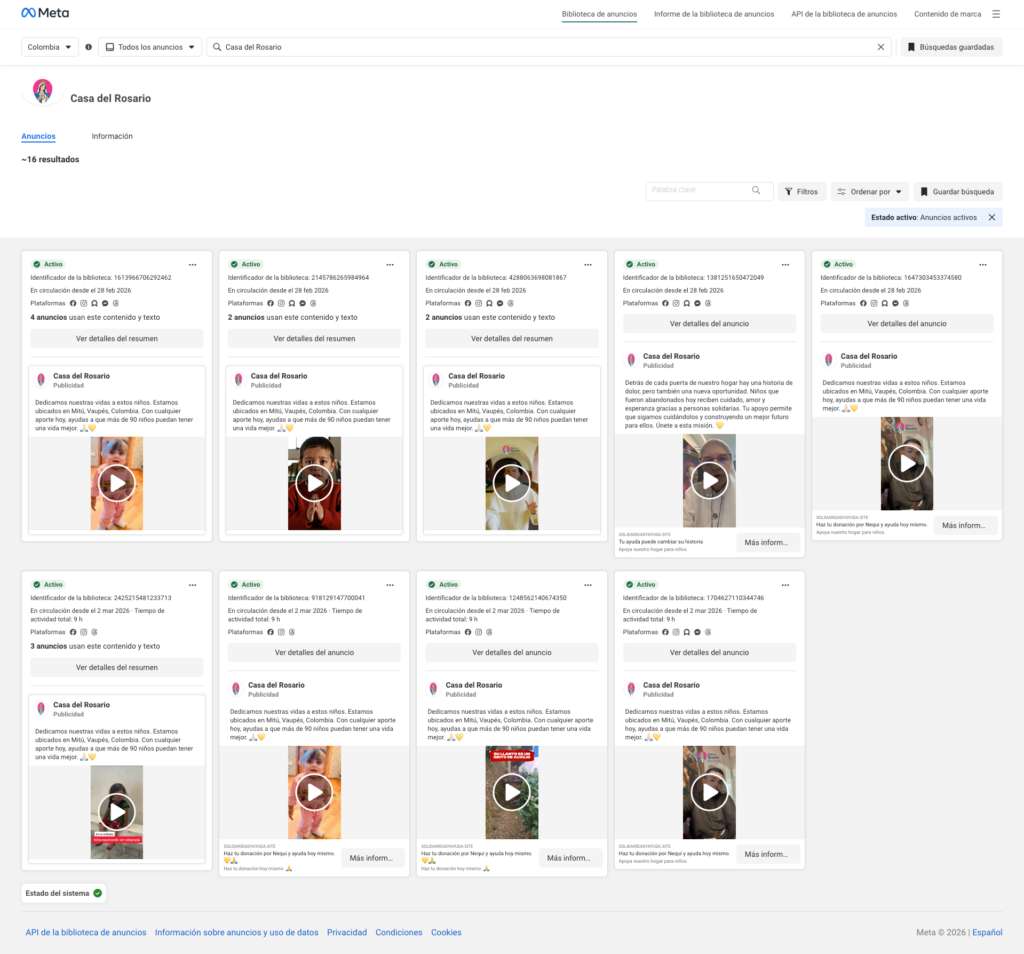Click the Casa del Rosario page avatar
Image resolution: width=1024 pixels, height=954 pixels.
point(42,91)
